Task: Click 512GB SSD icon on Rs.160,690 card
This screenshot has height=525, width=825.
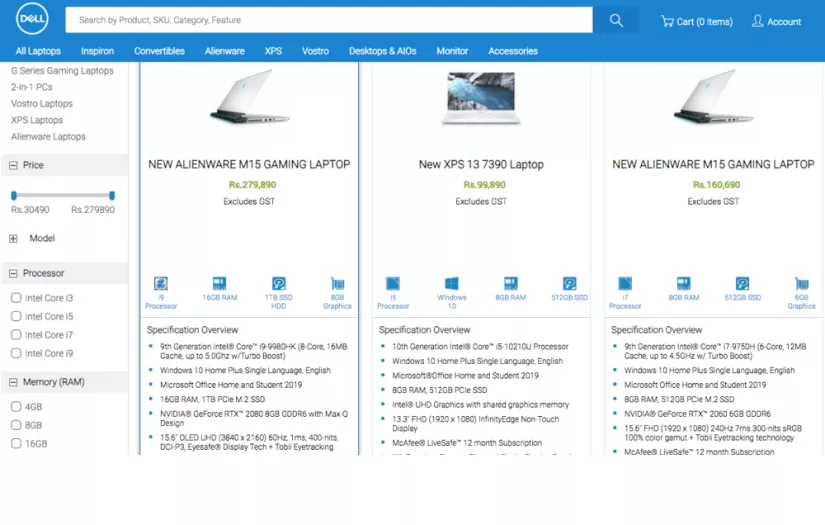Action: tap(742, 284)
